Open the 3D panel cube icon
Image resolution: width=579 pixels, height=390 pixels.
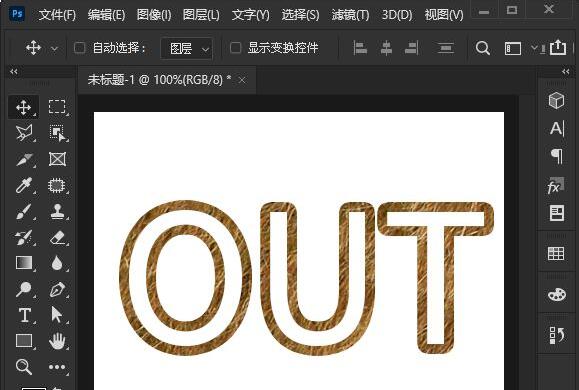[556, 100]
